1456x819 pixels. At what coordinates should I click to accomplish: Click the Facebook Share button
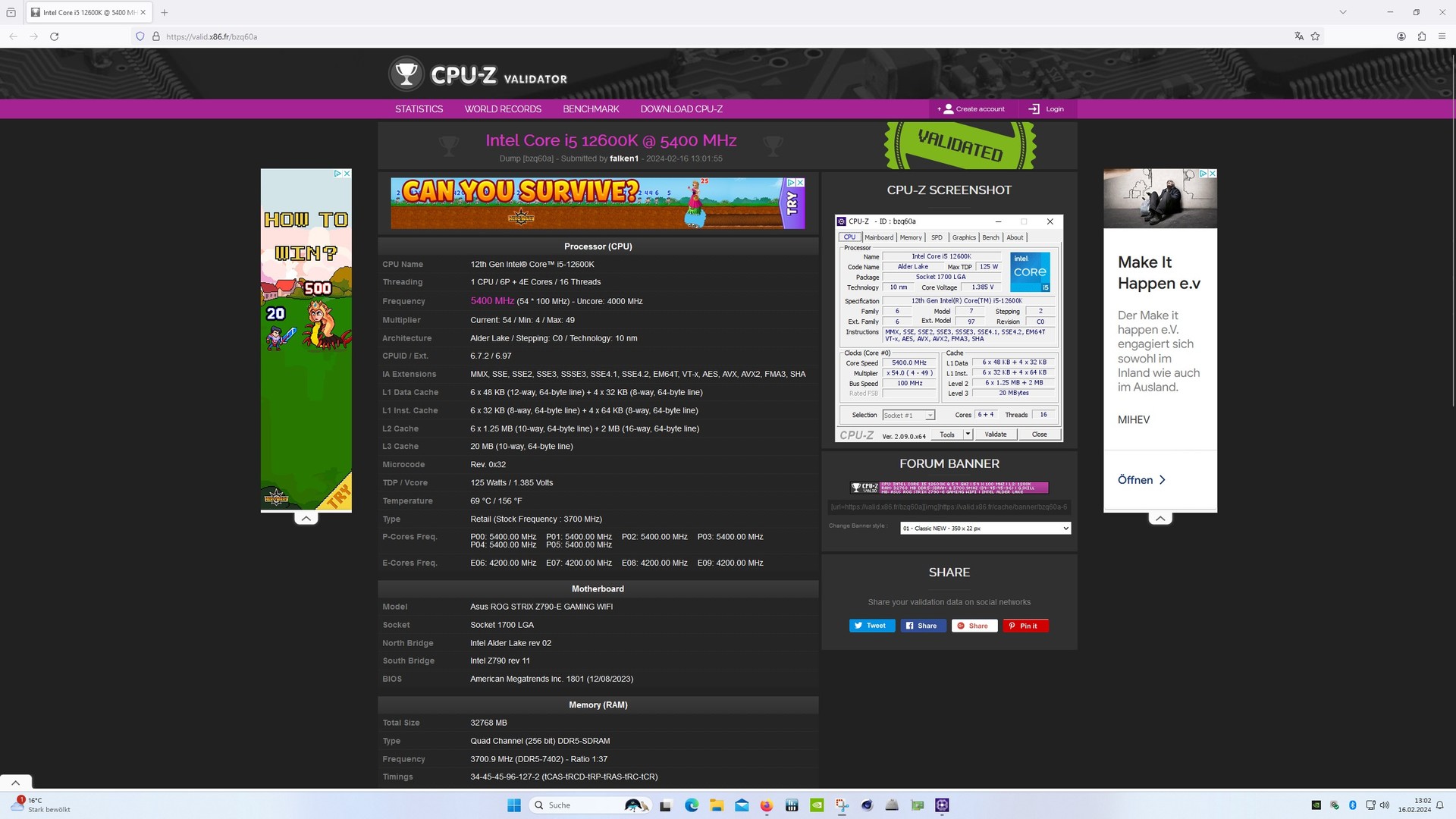click(923, 626)
